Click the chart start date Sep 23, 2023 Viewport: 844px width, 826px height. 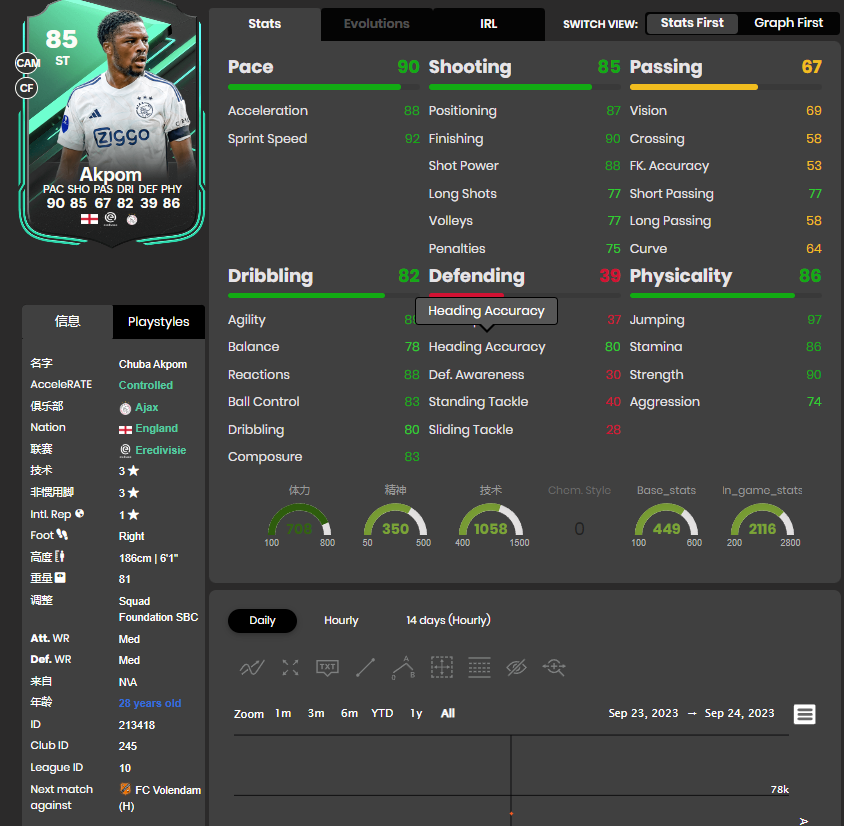(643, 714)
